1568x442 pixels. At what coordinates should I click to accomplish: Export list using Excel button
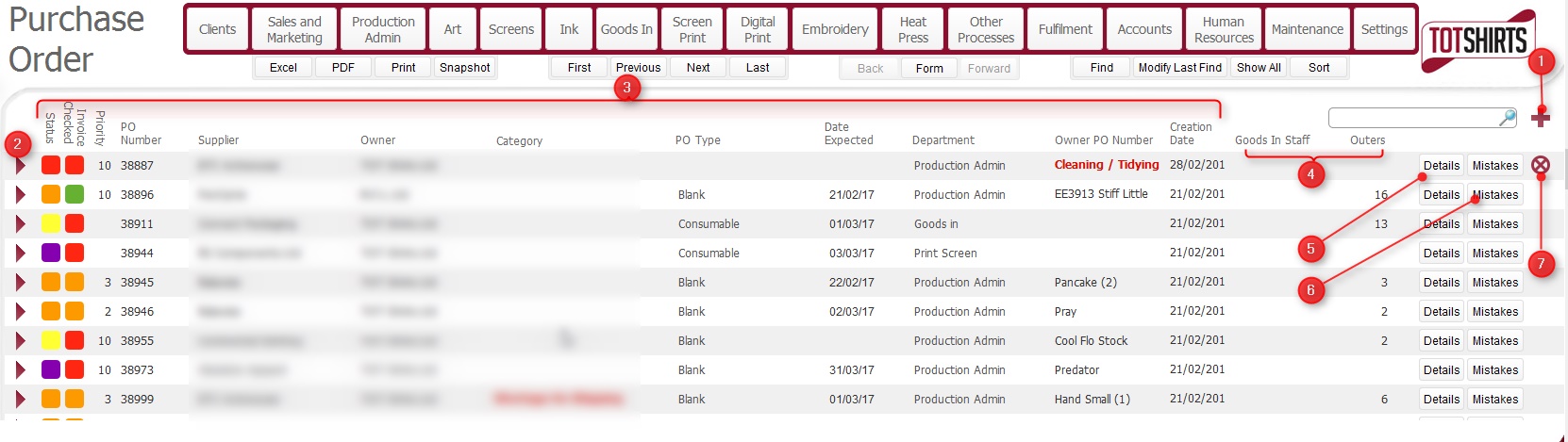283,68
